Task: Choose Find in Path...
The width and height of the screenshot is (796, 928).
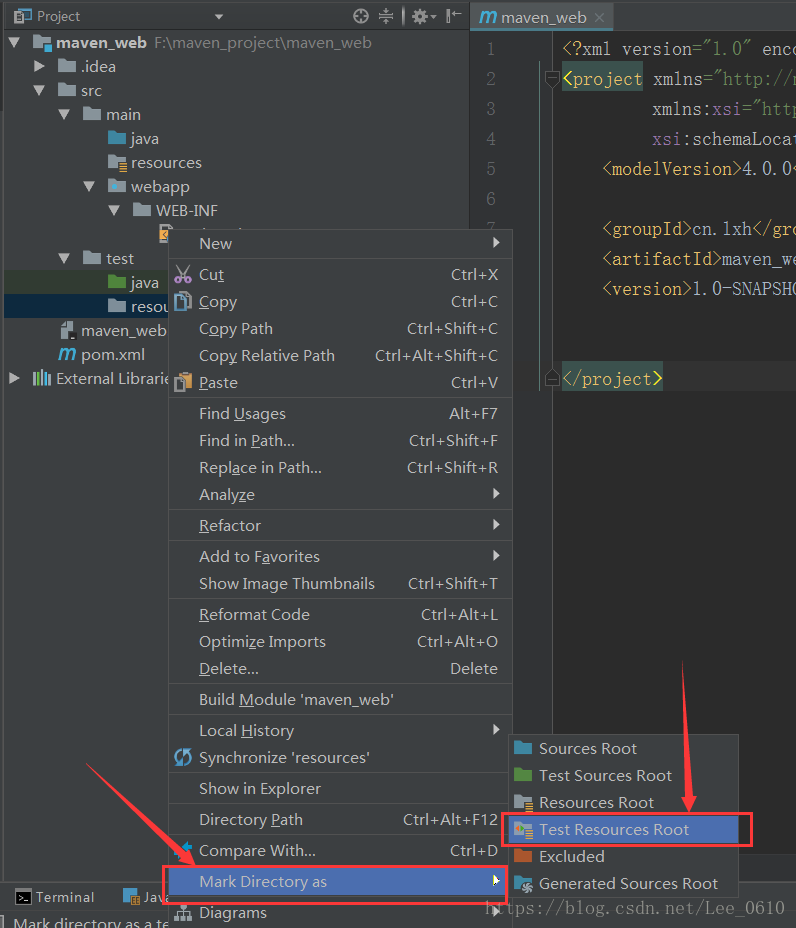Action: pyautogui.click(x=340, y=441)
